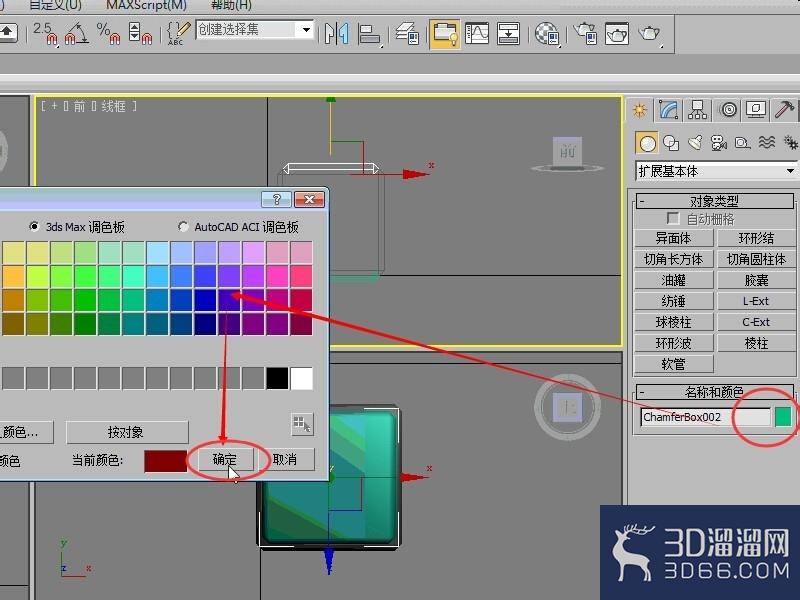Click the color dialog help question button

276,199
